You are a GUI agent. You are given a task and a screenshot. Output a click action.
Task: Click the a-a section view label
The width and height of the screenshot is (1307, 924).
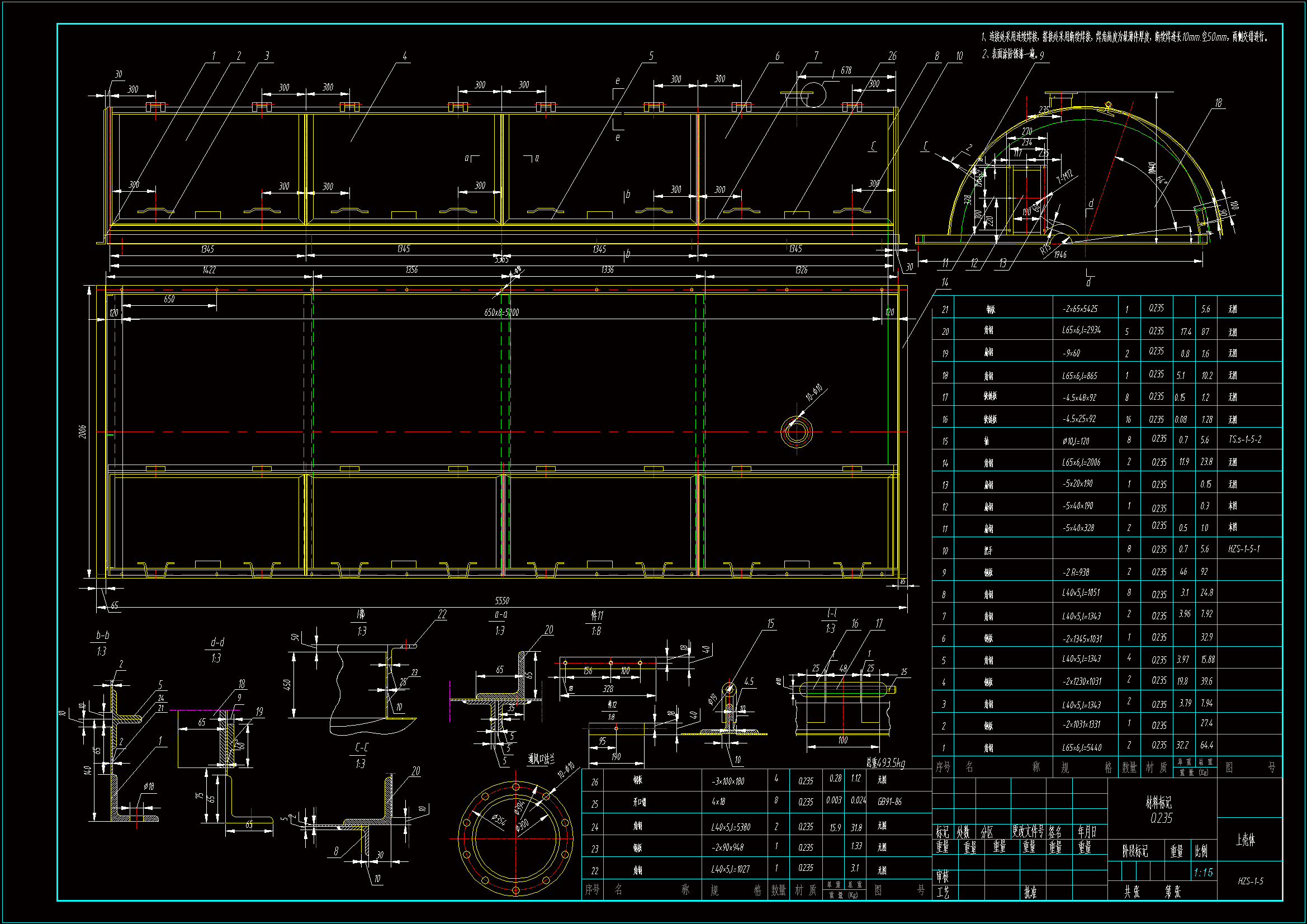(x=500, y=615)
